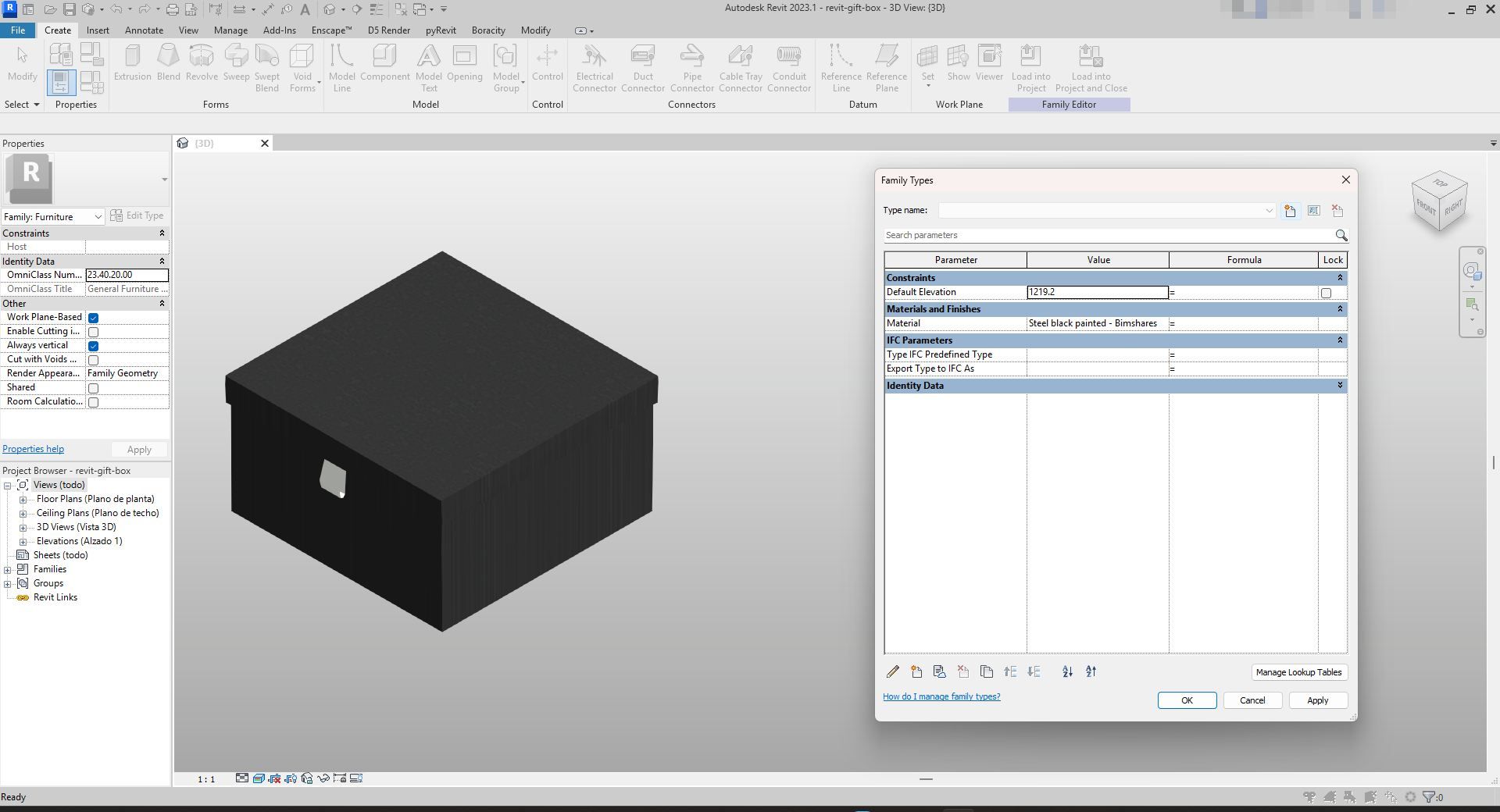
Task: Open How do I manage family types link
Action: 941,696
